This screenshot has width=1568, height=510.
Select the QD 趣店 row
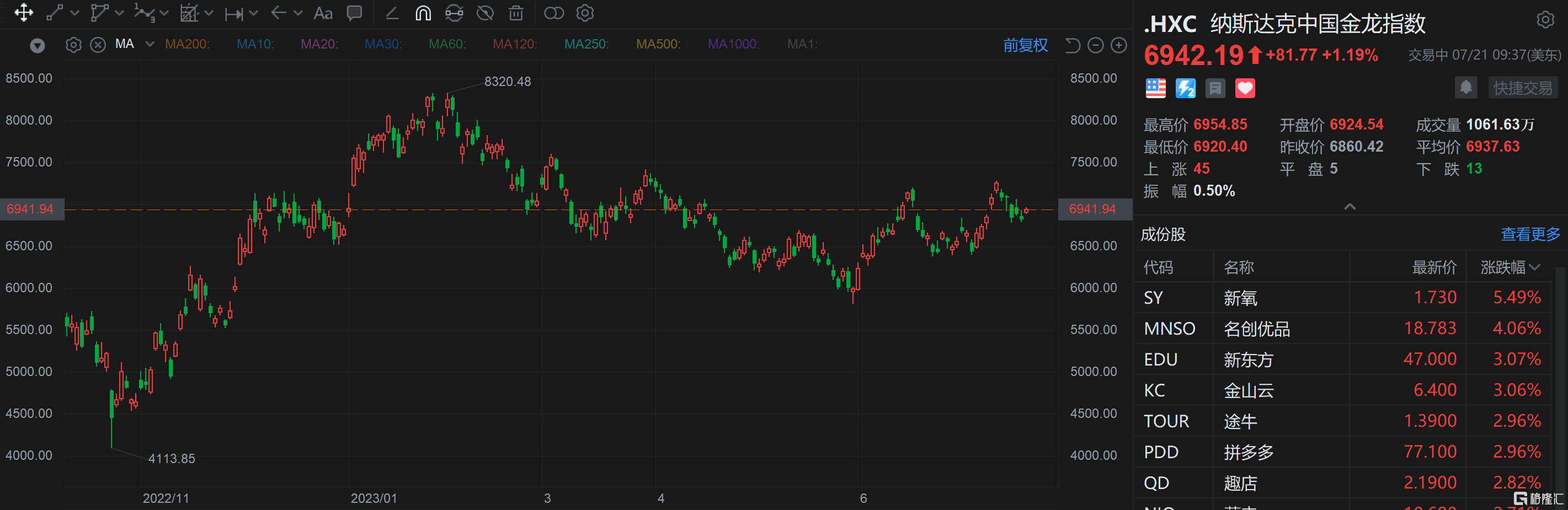[x=1342, y=482]
